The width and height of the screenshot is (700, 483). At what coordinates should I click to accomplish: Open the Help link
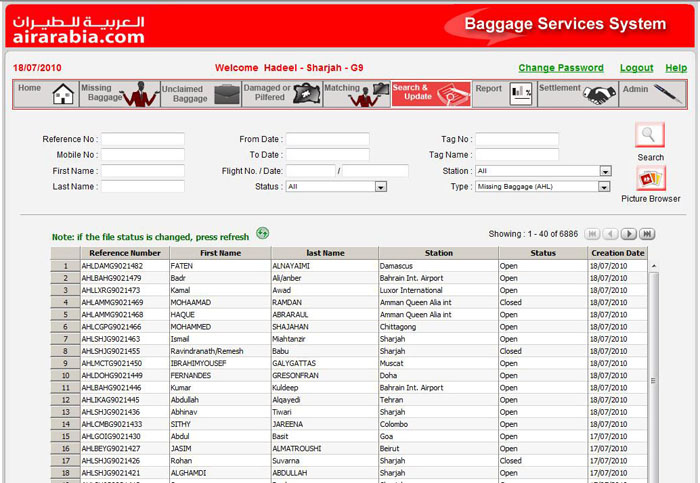click(x=676, y=68)
